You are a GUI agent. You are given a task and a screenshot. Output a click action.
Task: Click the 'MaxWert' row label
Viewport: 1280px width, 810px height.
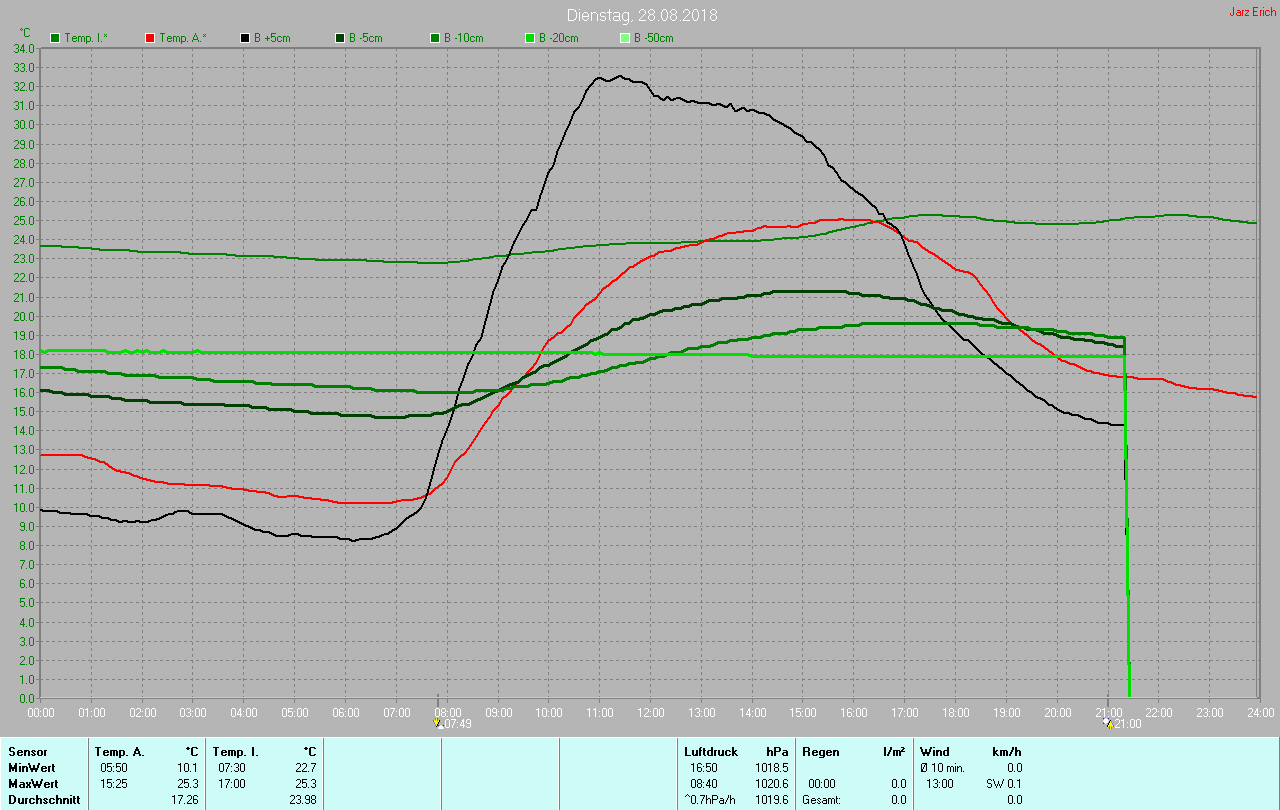[x=32, y=783]
